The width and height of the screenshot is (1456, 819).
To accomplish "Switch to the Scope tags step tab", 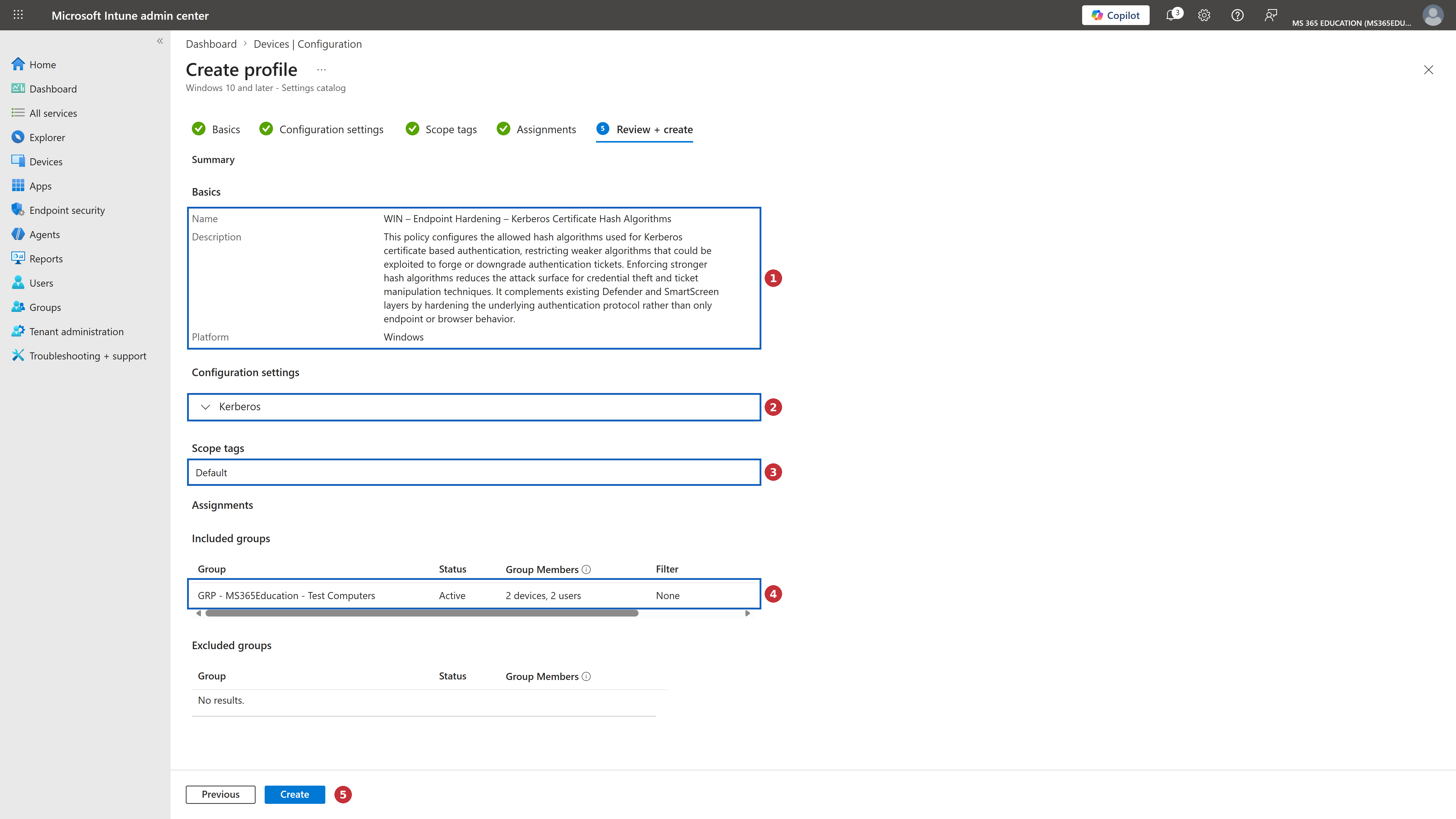I will (441, 129).
